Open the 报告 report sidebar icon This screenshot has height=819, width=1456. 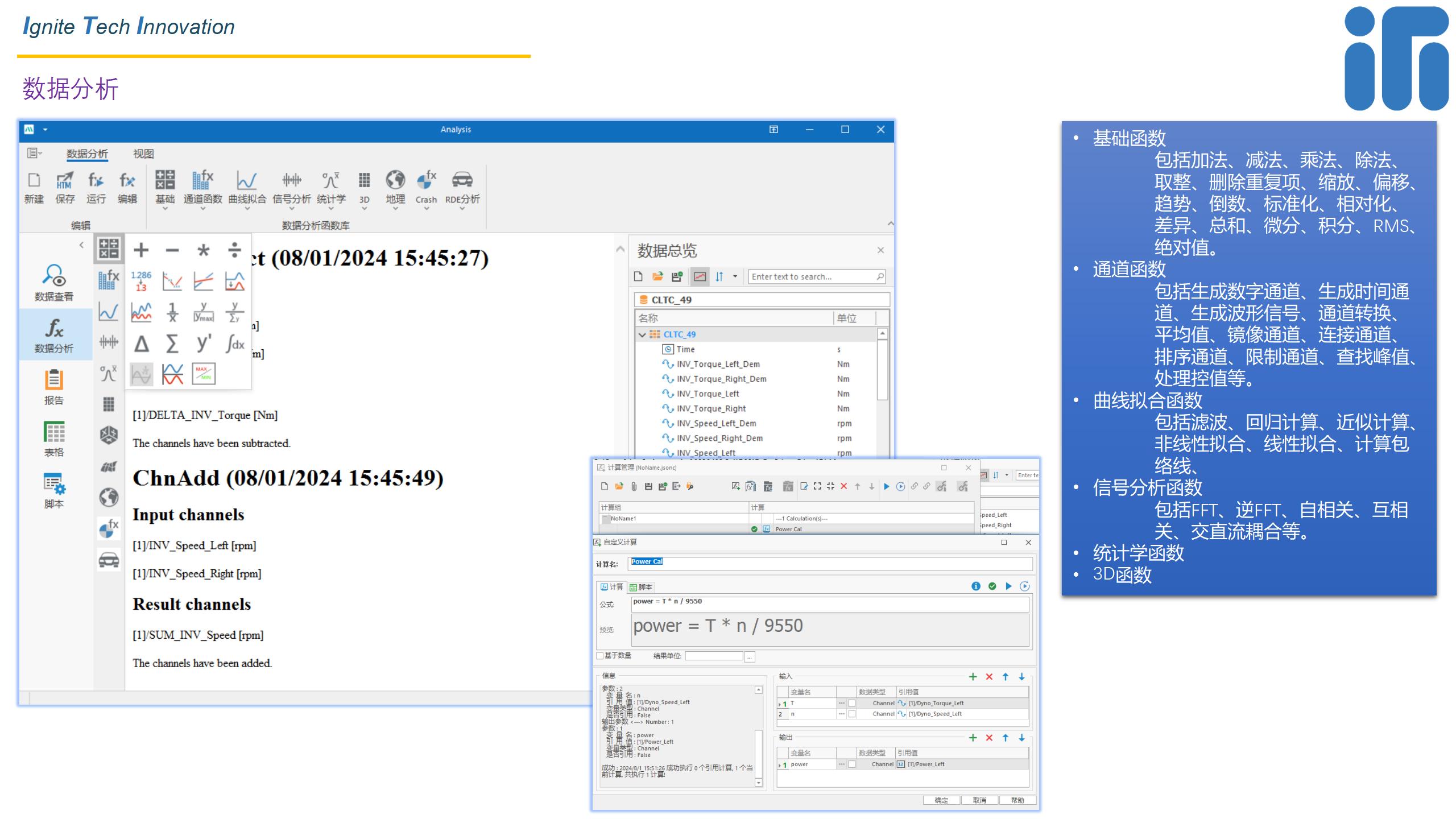pyautogui.click(x=54, y=387)
